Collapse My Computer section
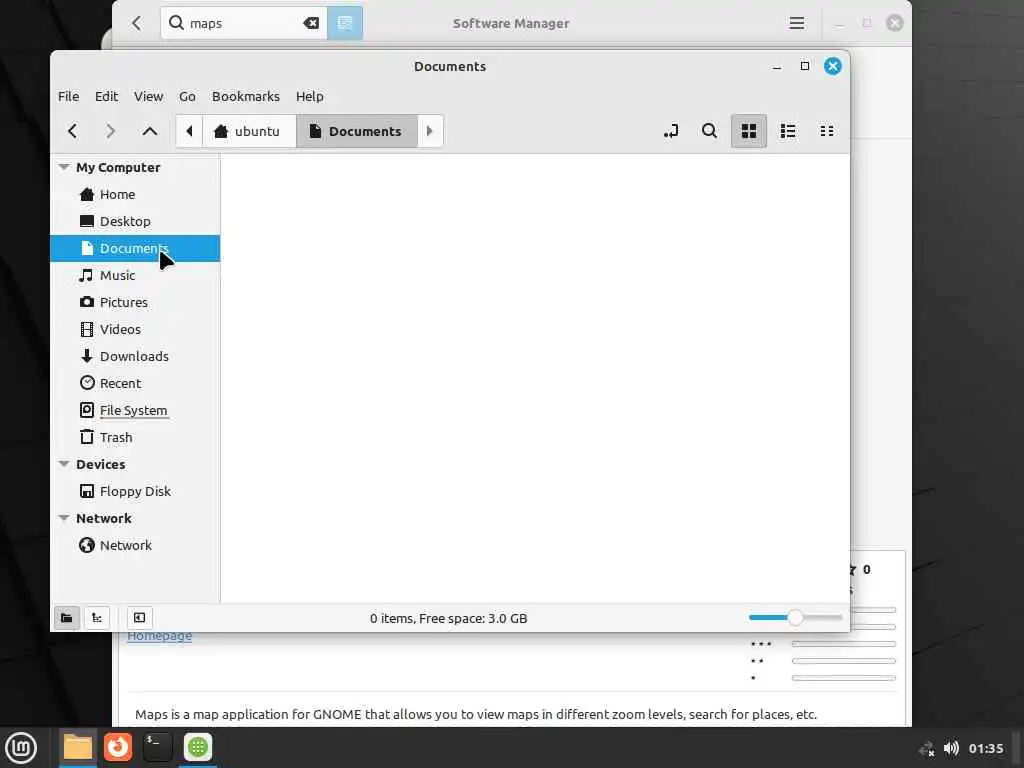This screenshot has width=1024, height=768. [x=64, y=167]
